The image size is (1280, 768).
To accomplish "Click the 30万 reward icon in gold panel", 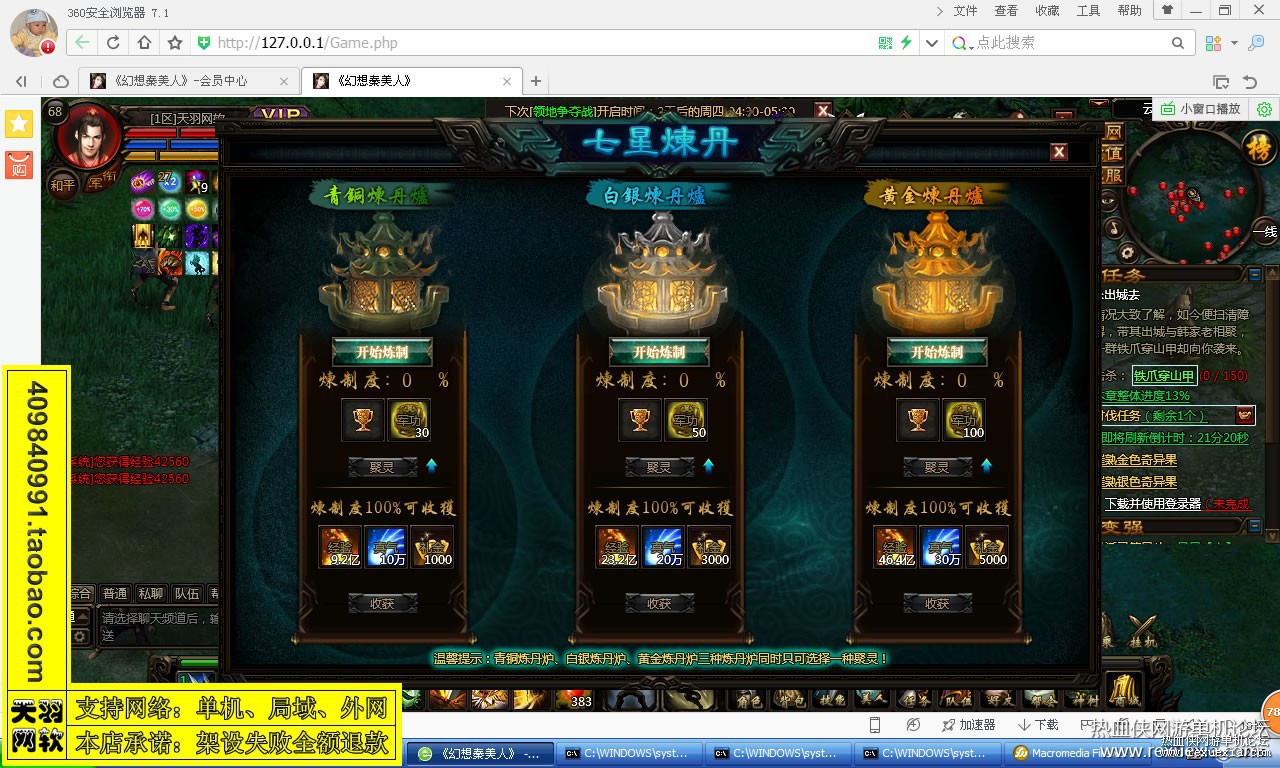I will 940,547.
